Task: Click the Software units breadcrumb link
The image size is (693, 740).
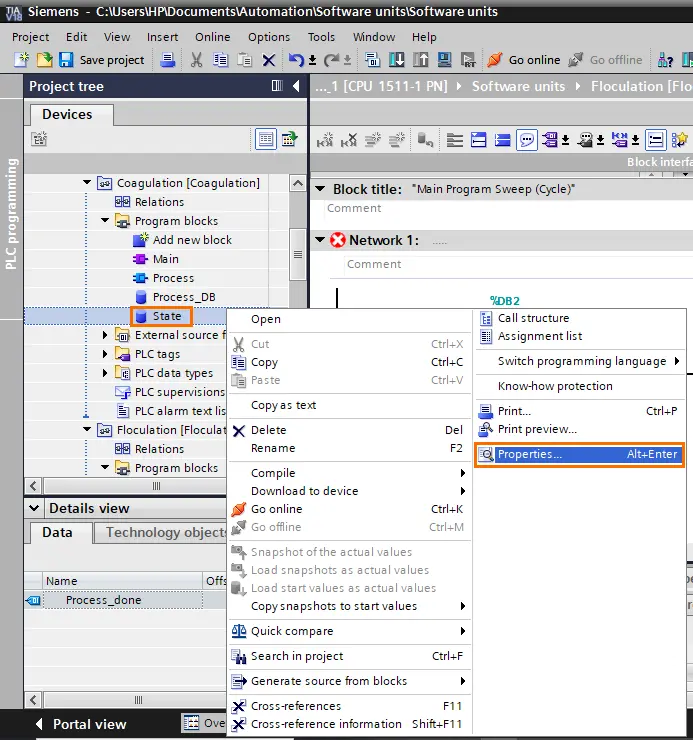Action: click(518, 86)
